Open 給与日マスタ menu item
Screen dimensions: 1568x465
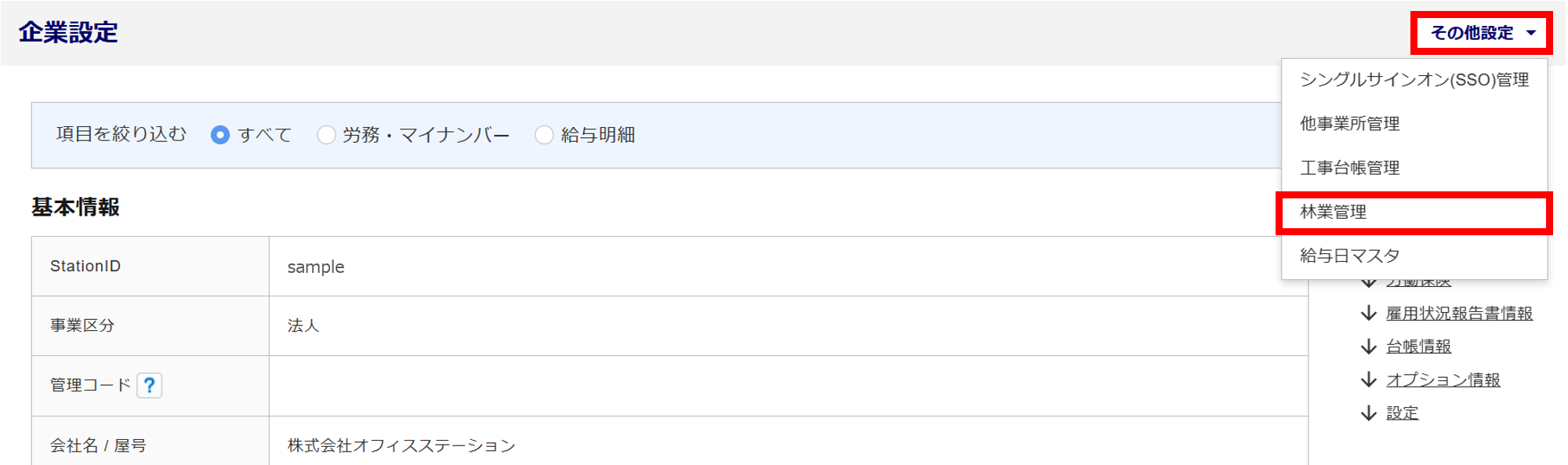tap(1414, 256)
